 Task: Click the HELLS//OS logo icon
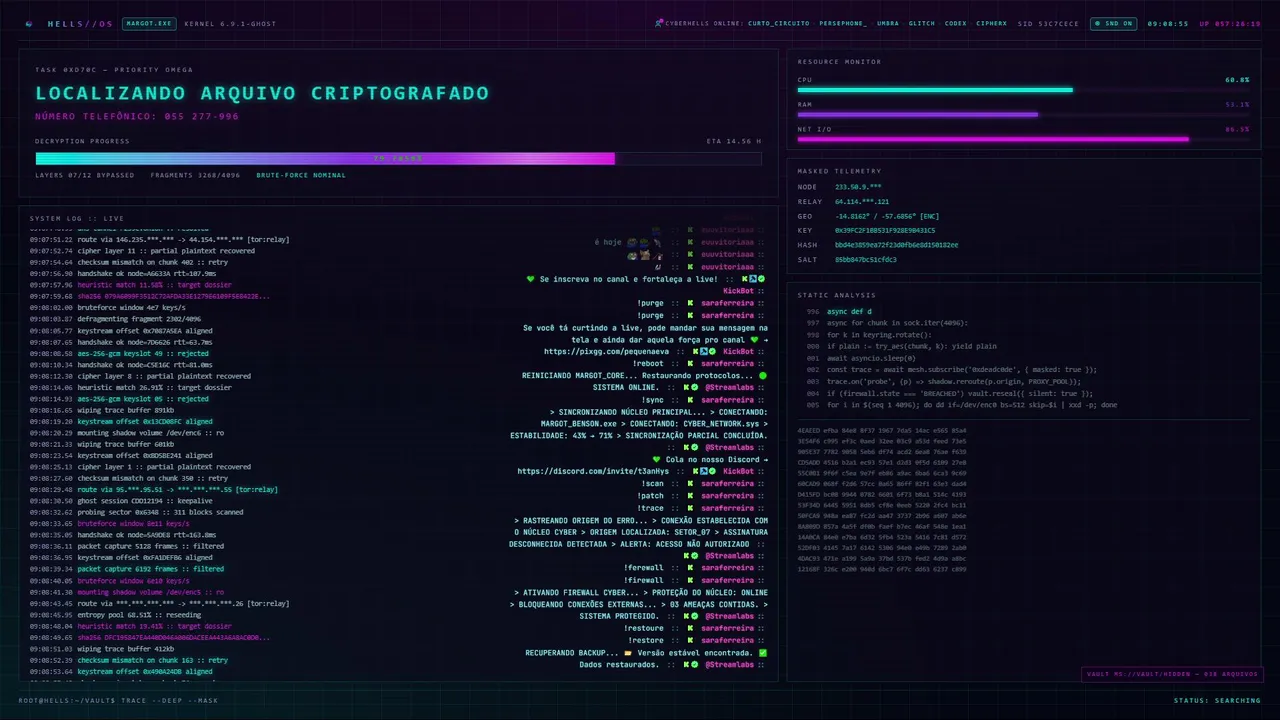(29, 23)
